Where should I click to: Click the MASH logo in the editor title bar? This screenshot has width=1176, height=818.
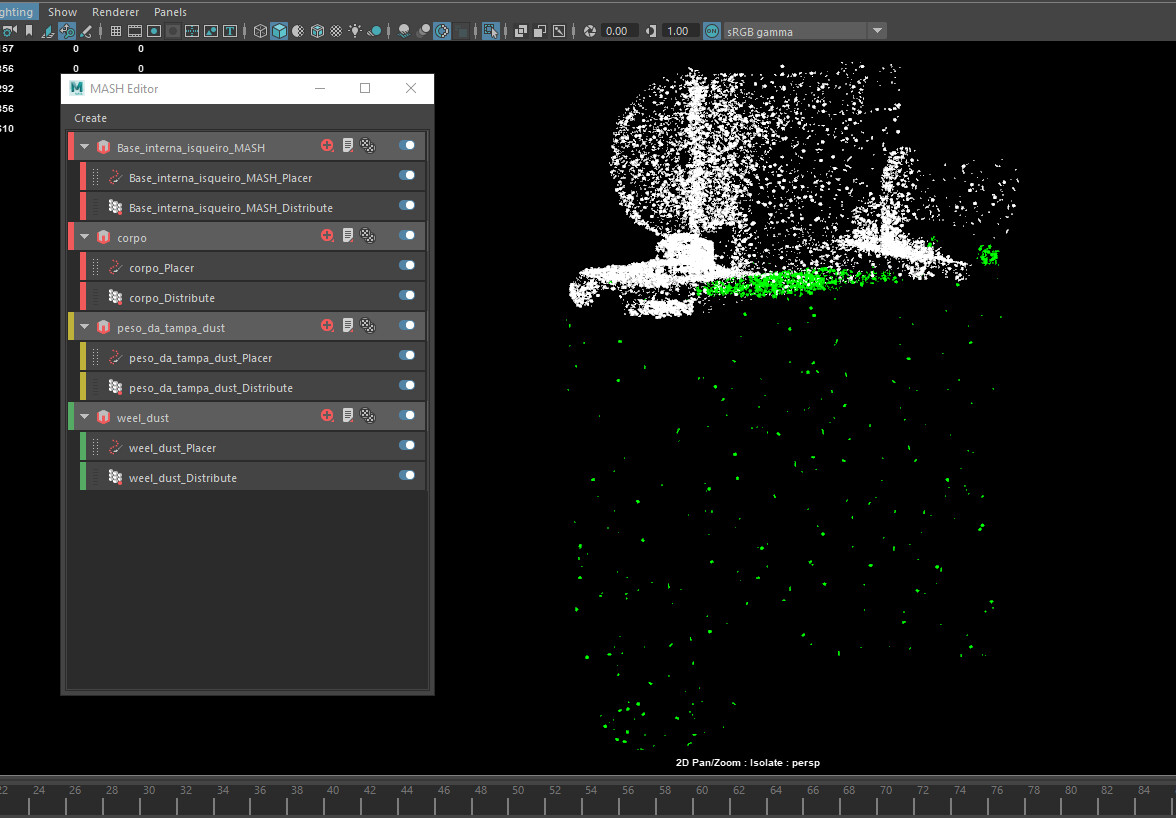[76, 88]
